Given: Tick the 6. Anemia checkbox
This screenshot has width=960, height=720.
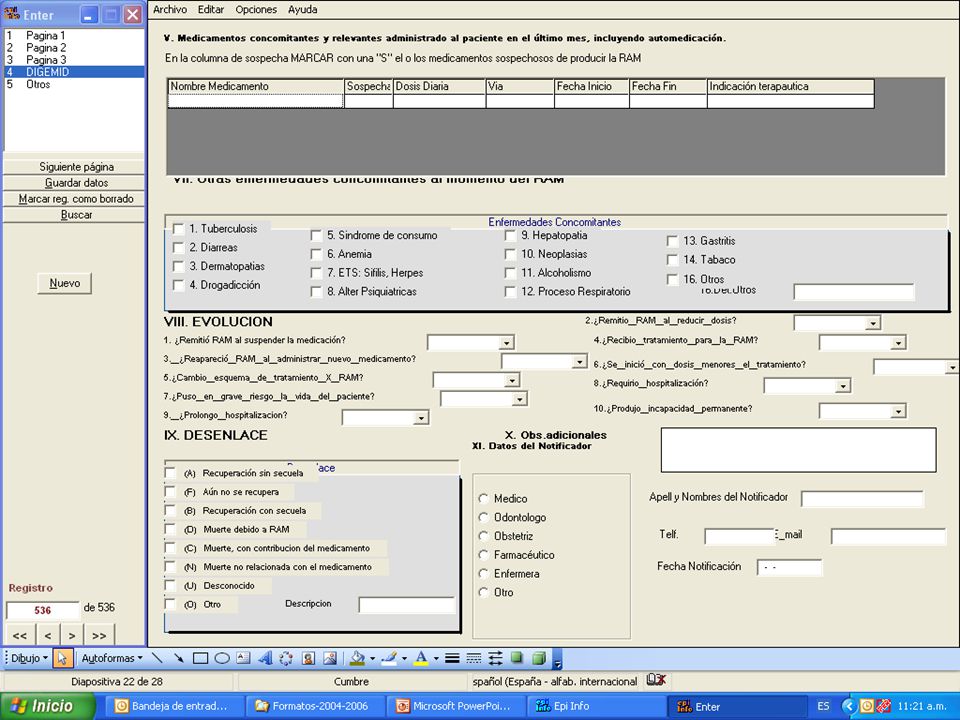Looking at the screenshot, I should (x=316, y=254).
